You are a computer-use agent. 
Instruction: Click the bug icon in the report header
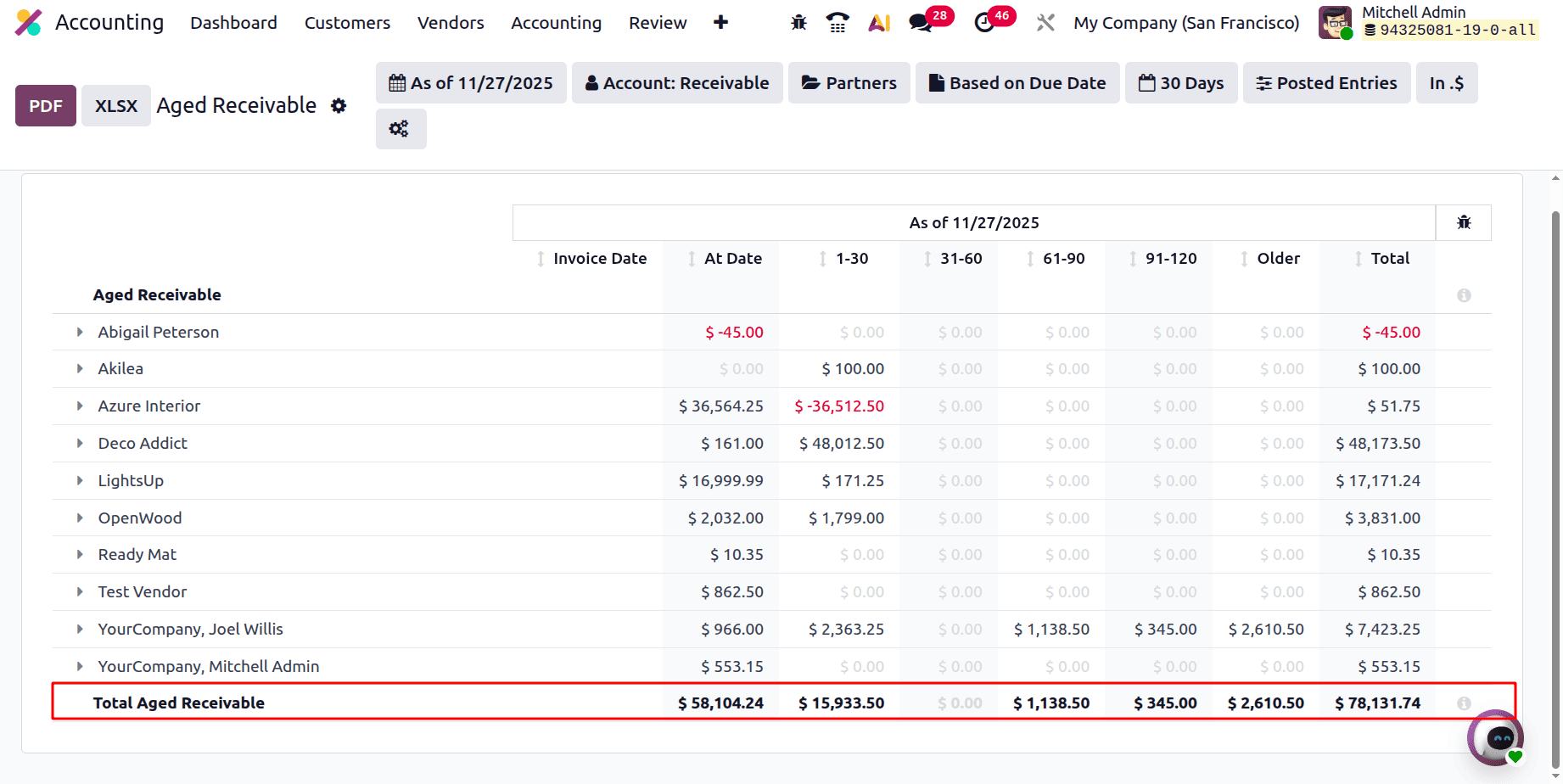(1464, 222)
